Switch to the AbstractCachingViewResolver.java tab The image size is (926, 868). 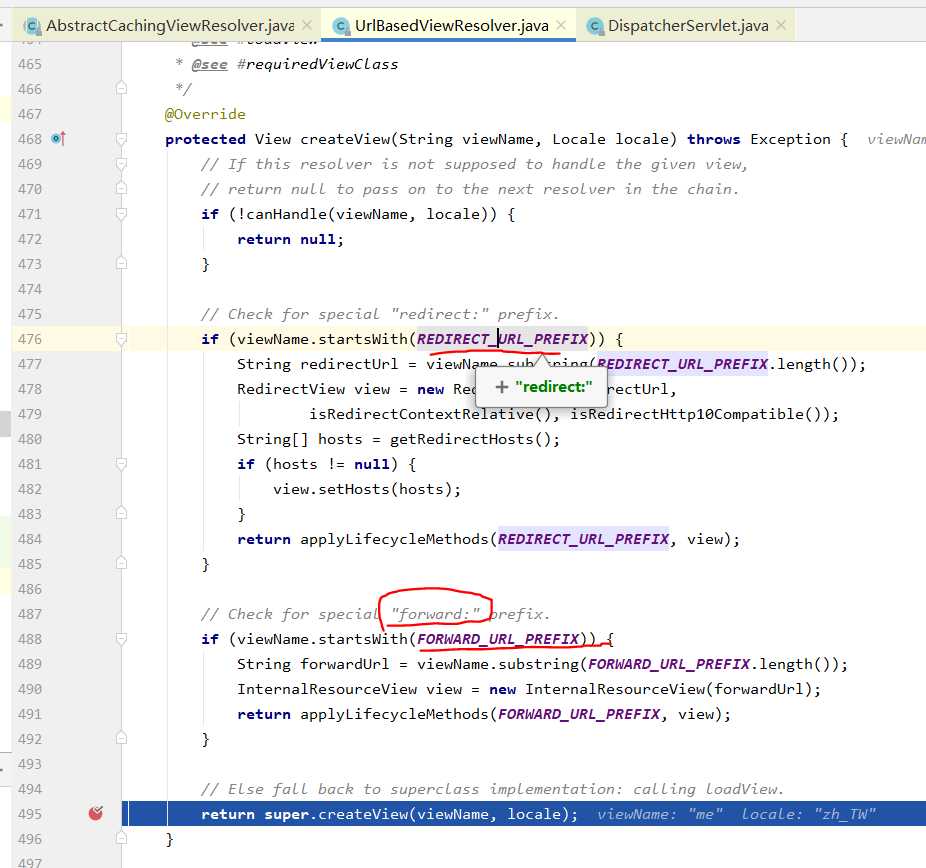(x=169, y=25)
